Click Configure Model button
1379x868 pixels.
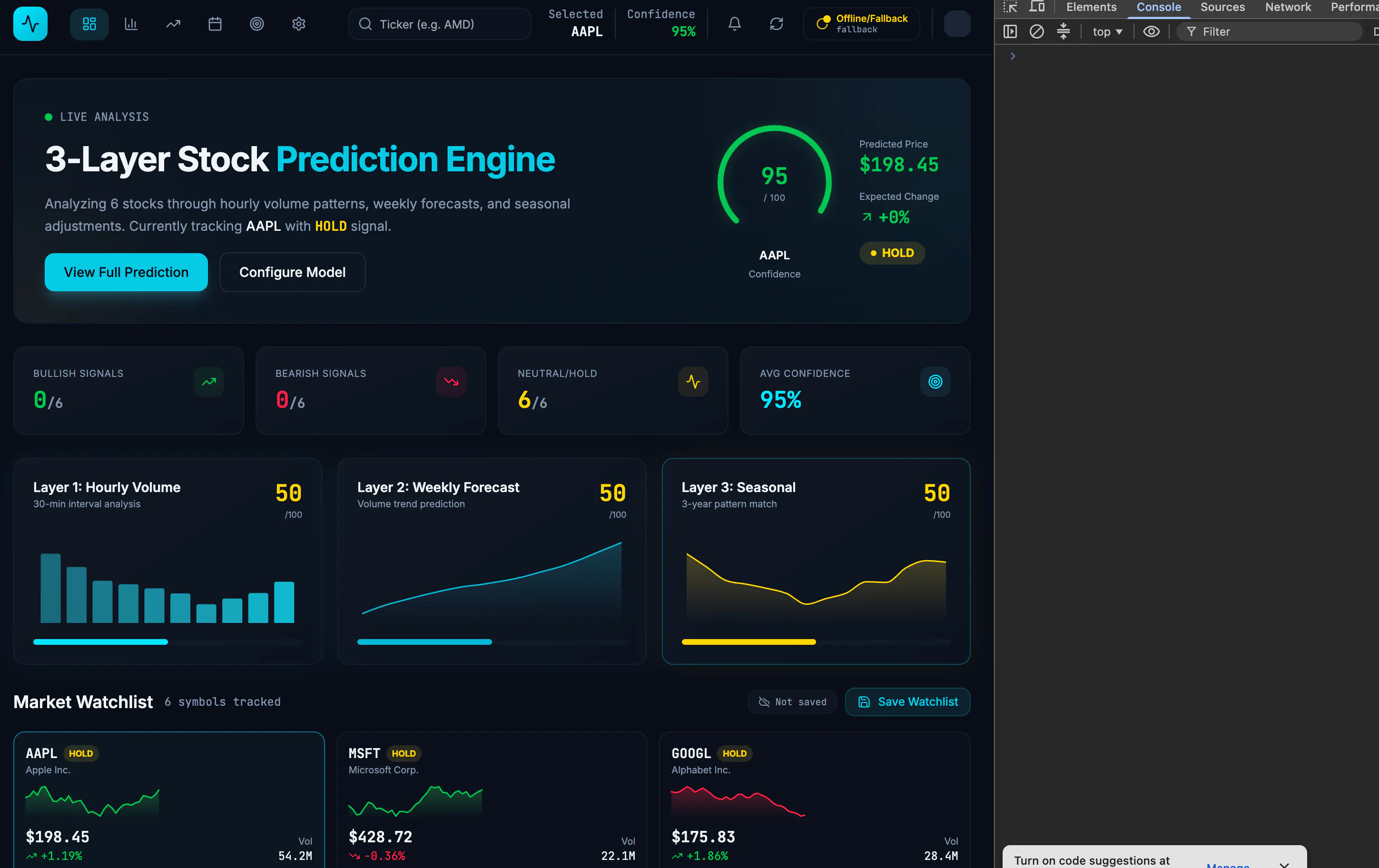pyautogui.click(x=293, y=272)
